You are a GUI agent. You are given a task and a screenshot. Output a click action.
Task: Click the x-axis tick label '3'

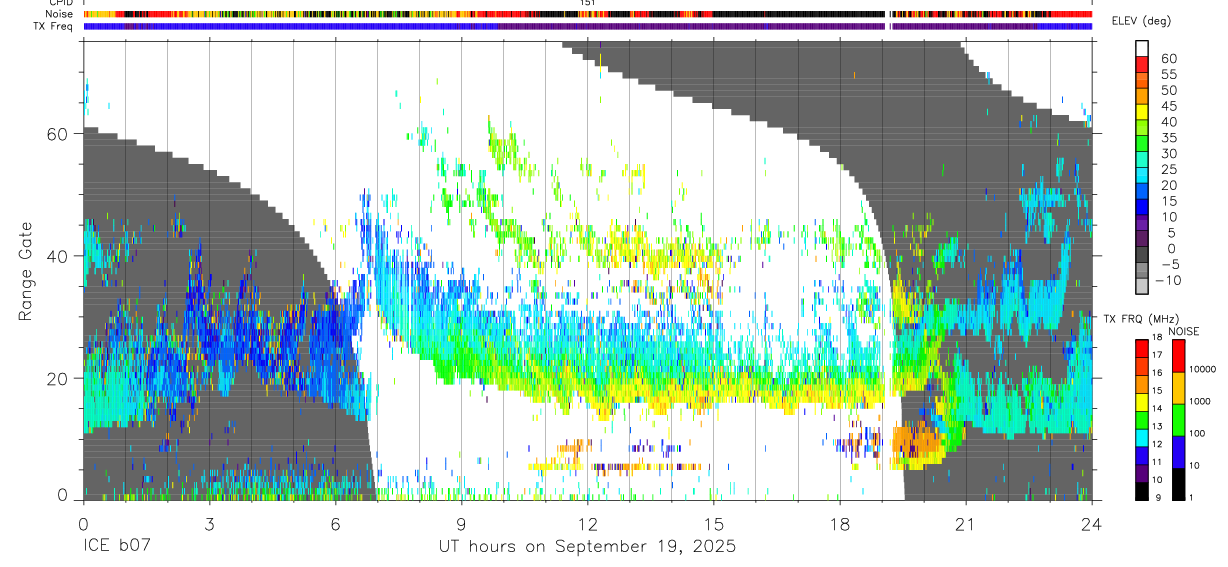click(x=209, y=523)
